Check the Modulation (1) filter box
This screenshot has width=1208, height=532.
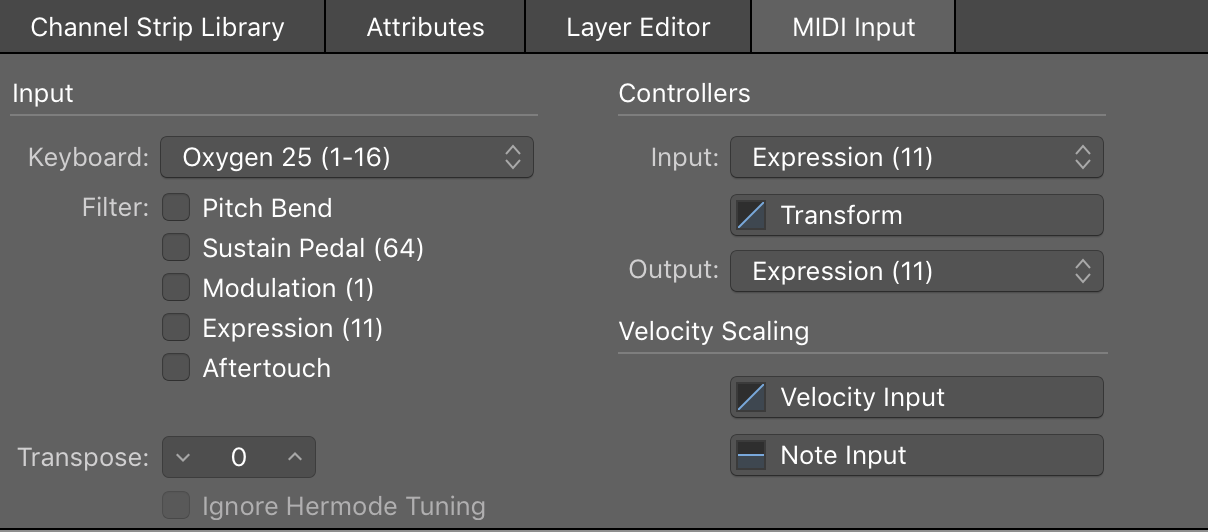click(x=176, y=288)
